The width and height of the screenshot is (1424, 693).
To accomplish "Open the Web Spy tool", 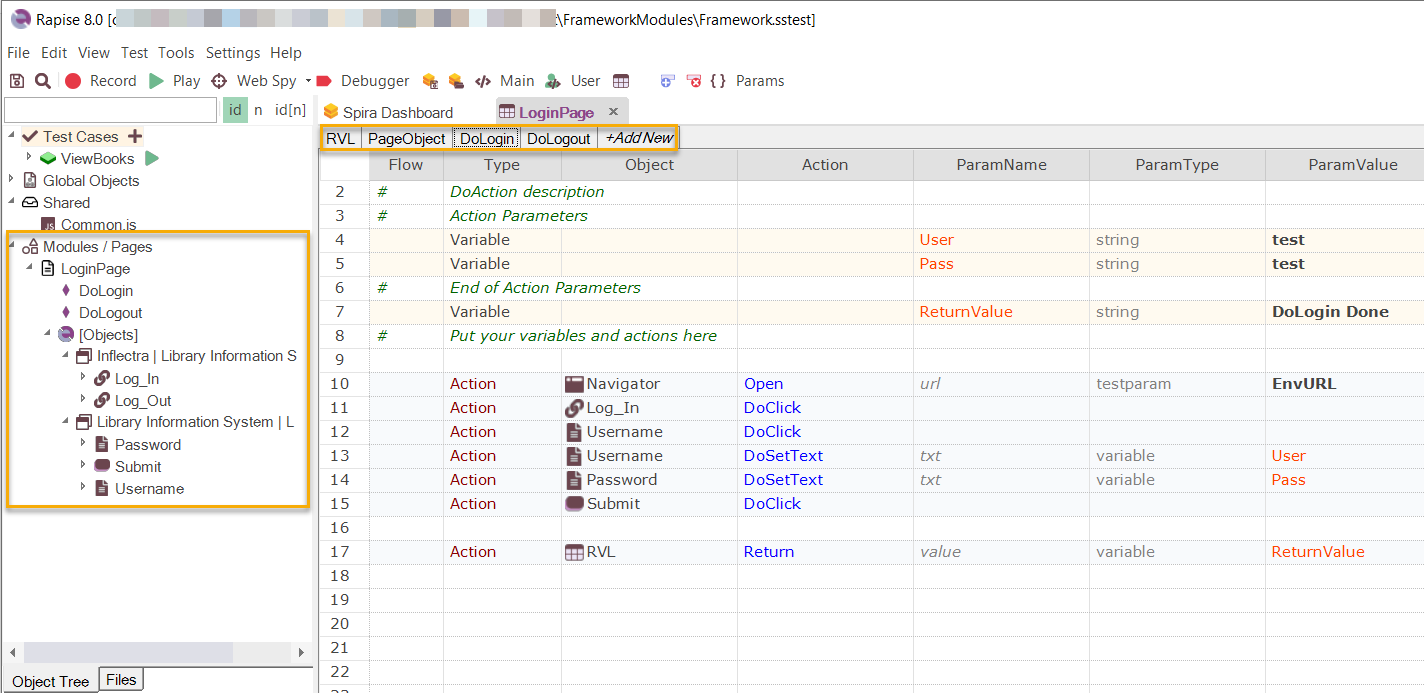I will click(254, 81).
